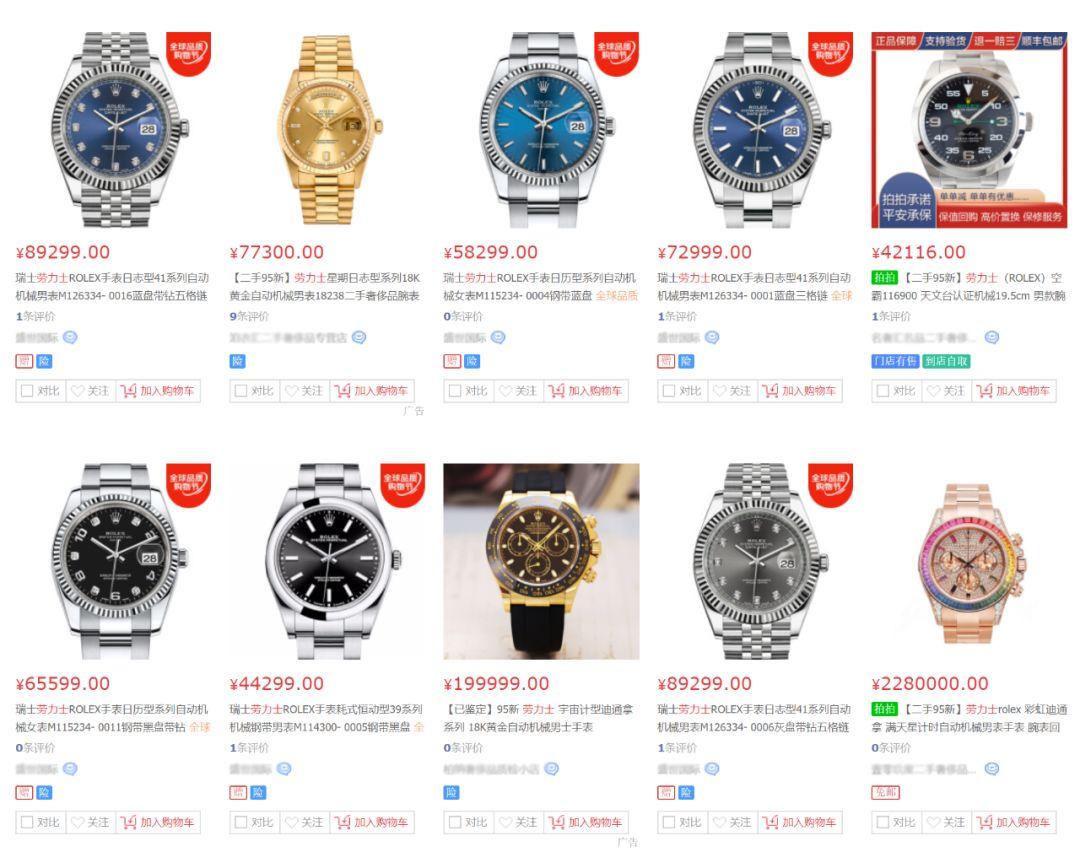This screenshot has width=1080, height=852.
Task: Open title link of M115234-0004 blue dial watch
Action: 541,287
